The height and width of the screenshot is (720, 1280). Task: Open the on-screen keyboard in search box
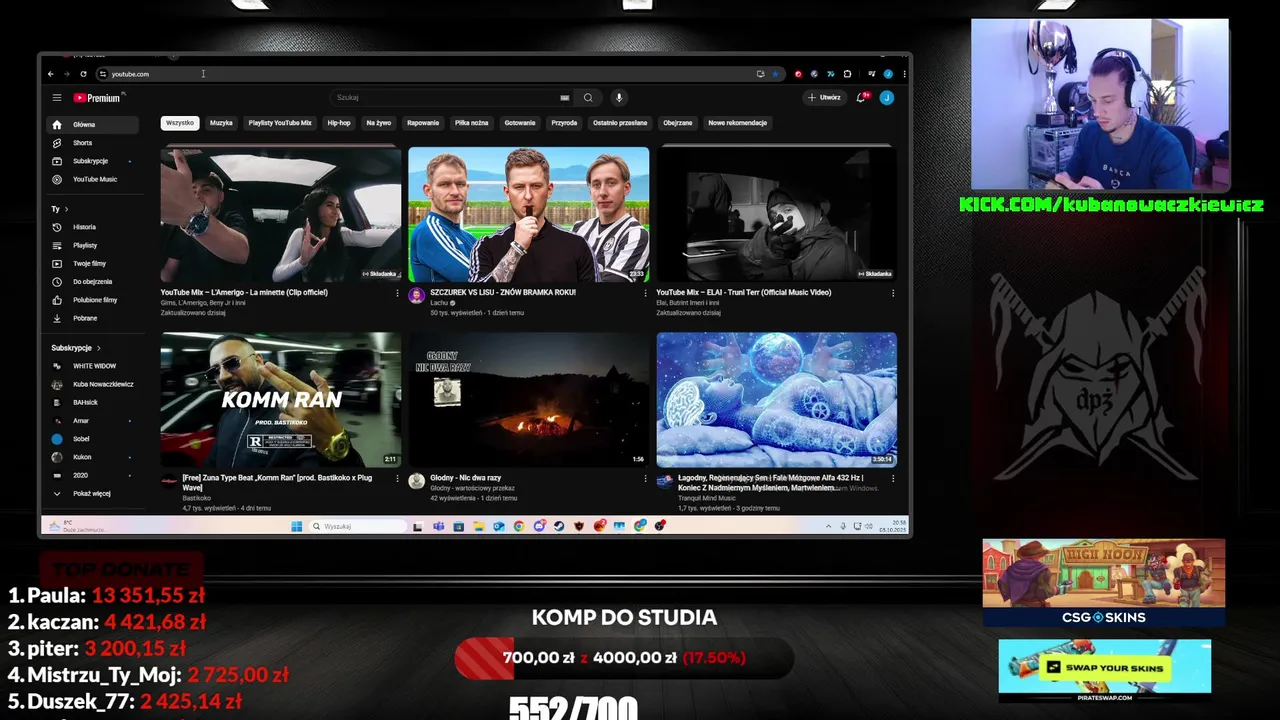(565, 98)
